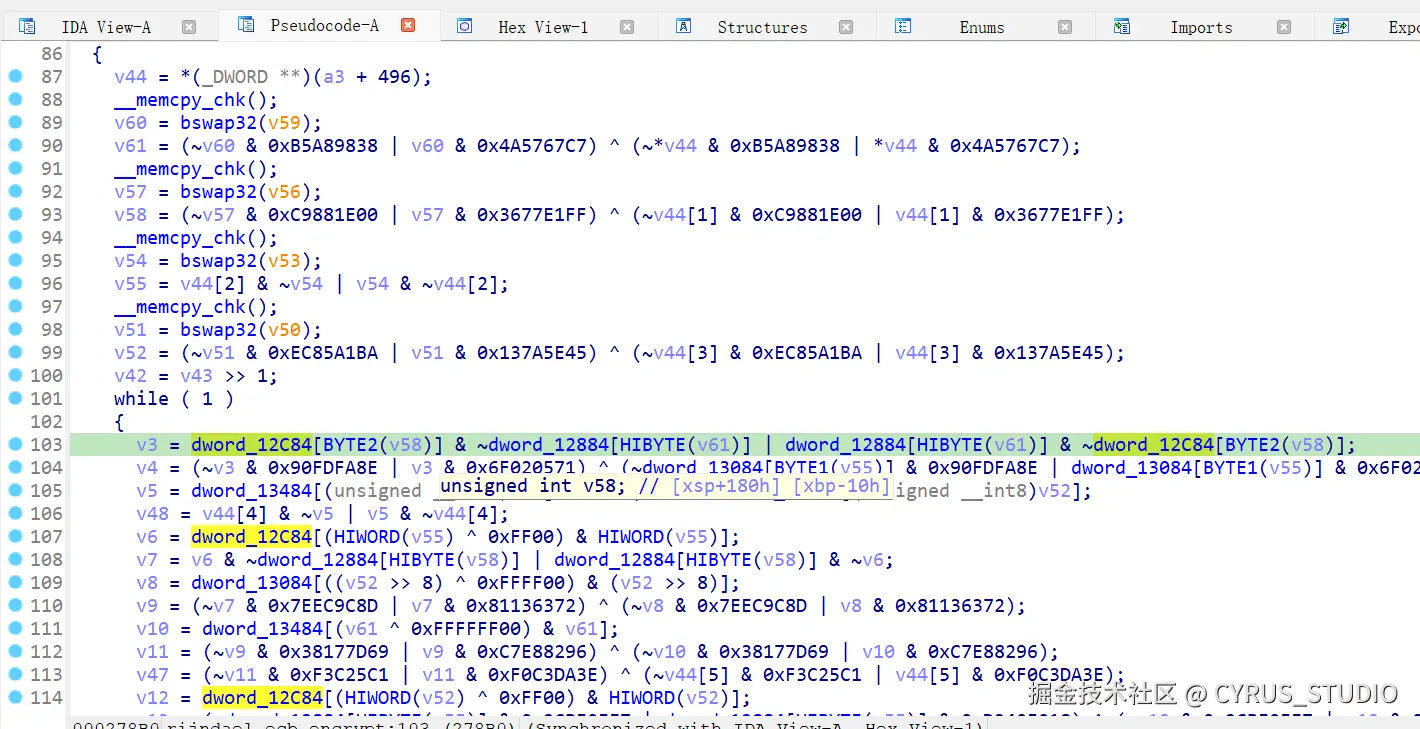Toggle breakpoint dot on line 110
This screenshot has width=1420, height=729.
[x=15, y=605]
